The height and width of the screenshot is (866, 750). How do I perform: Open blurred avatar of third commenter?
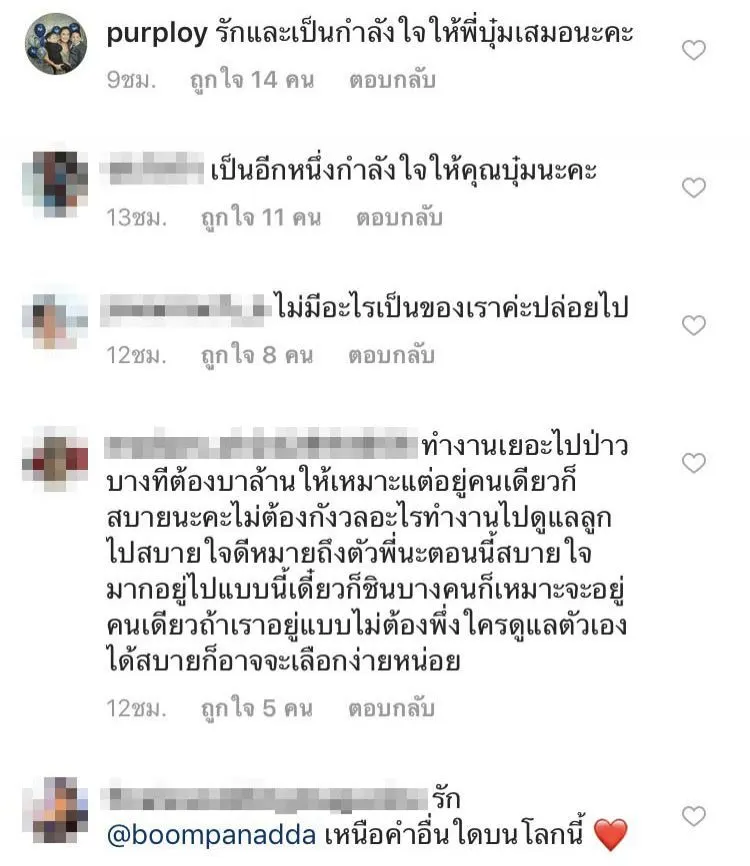[55, 320]
